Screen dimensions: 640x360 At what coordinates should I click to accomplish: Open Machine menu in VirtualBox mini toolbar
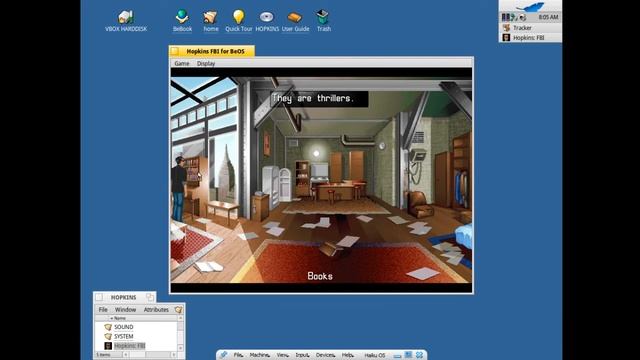[260, 355]
